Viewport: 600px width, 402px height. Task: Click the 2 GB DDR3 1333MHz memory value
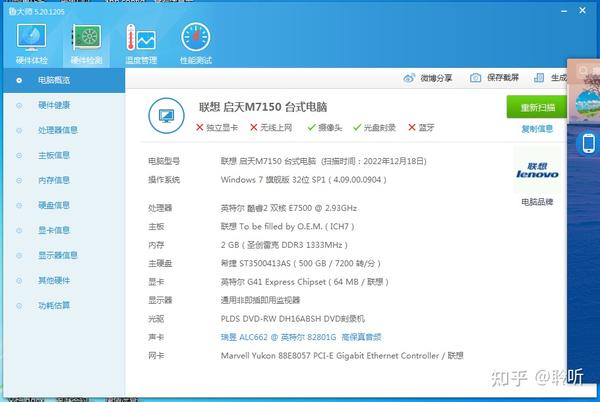pyautogui.click(x=284, y=245)
